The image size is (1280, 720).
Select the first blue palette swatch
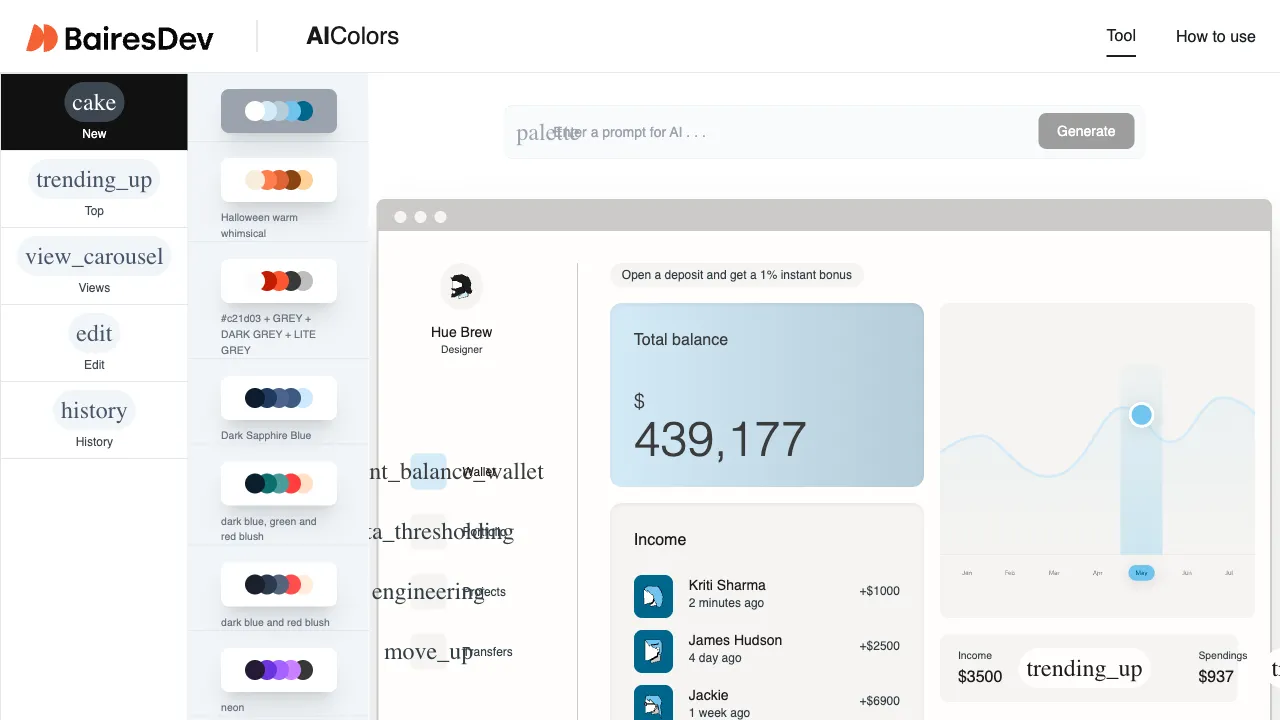[x=279, y=111]
